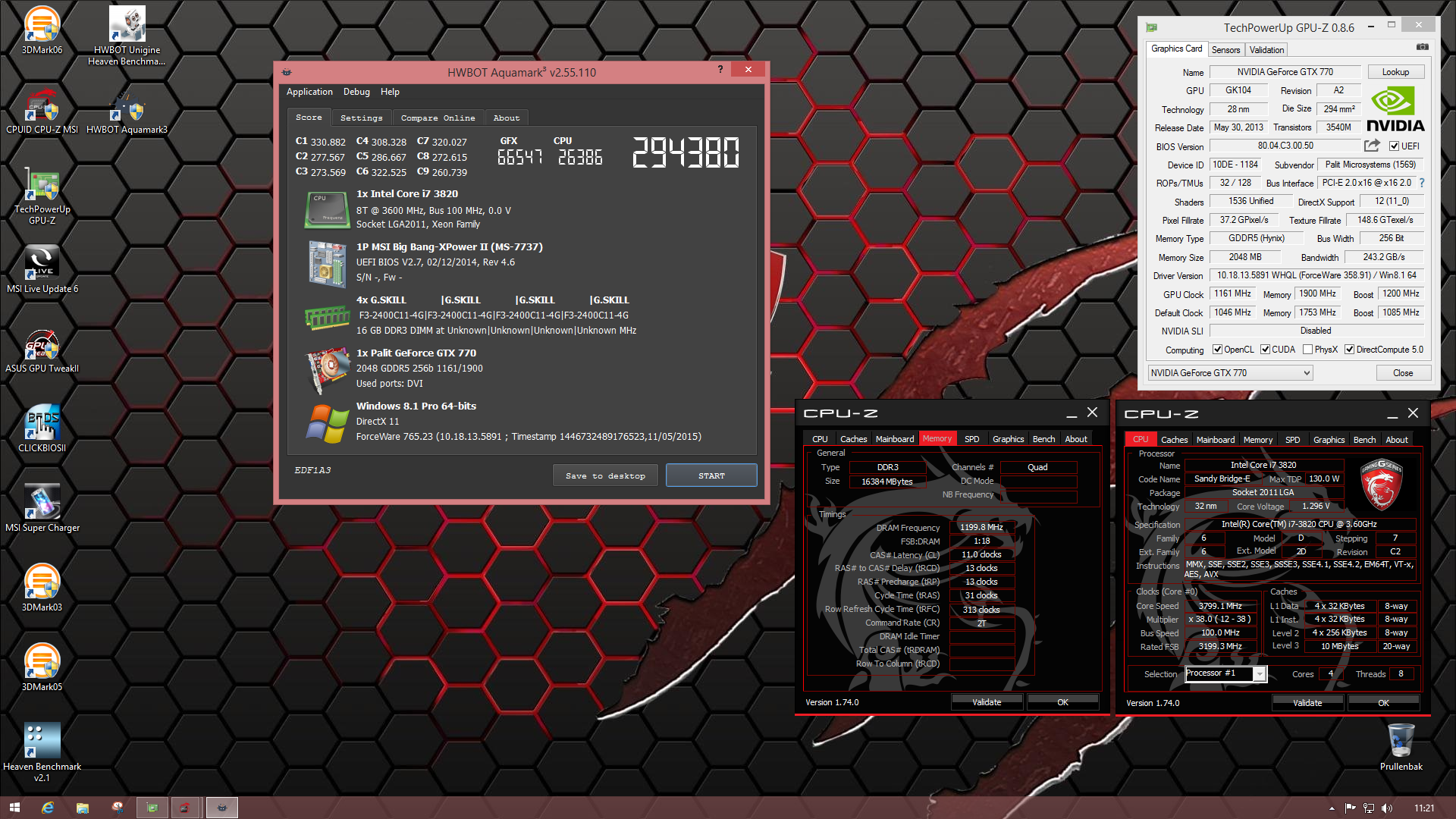Image resolution: width=1456 pixels, height=819 pixels.
Task: Open Windows Start button
Action: tap(14, 808)
